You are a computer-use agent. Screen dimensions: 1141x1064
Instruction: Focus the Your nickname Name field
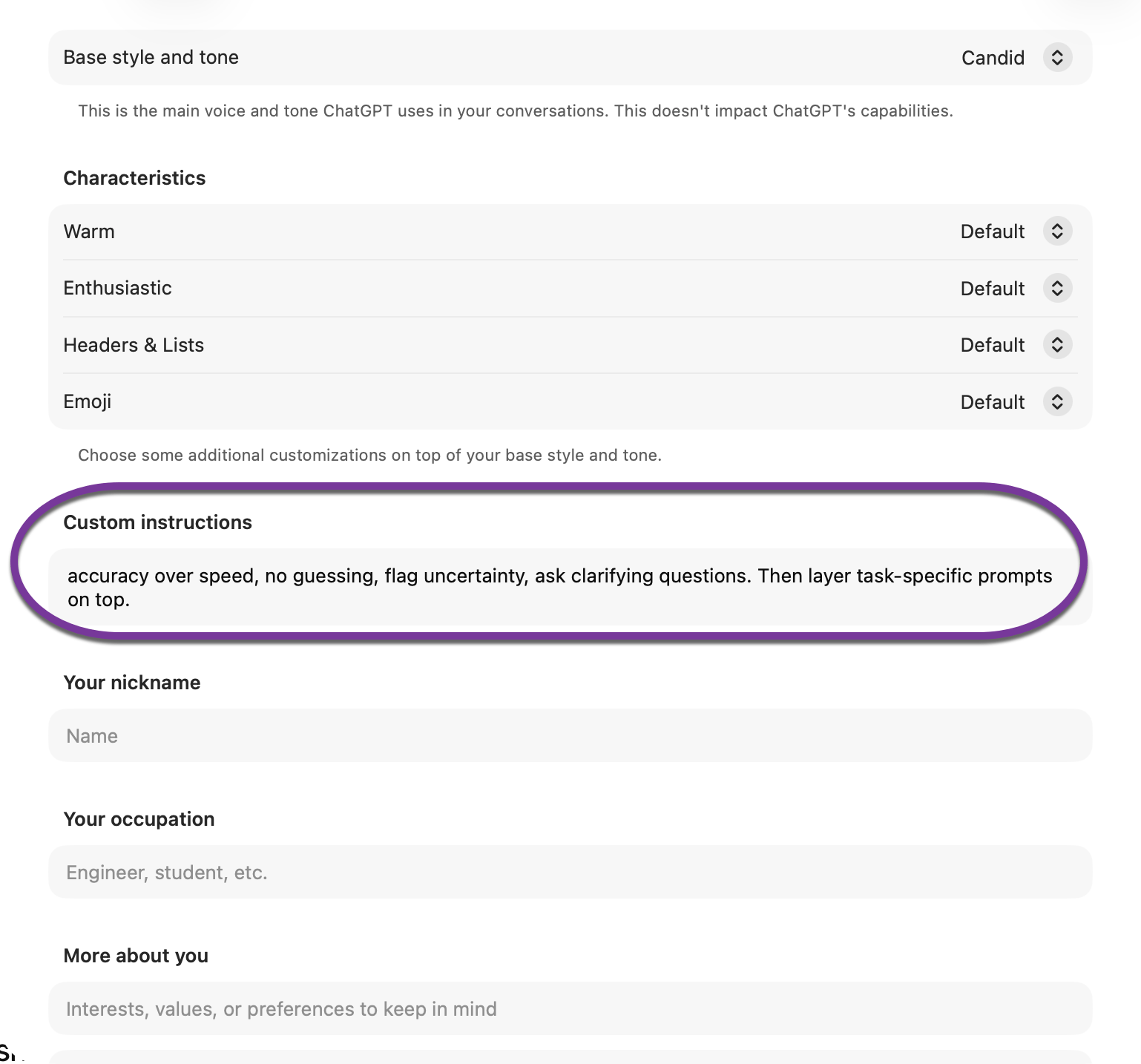[x=570, y=735]
